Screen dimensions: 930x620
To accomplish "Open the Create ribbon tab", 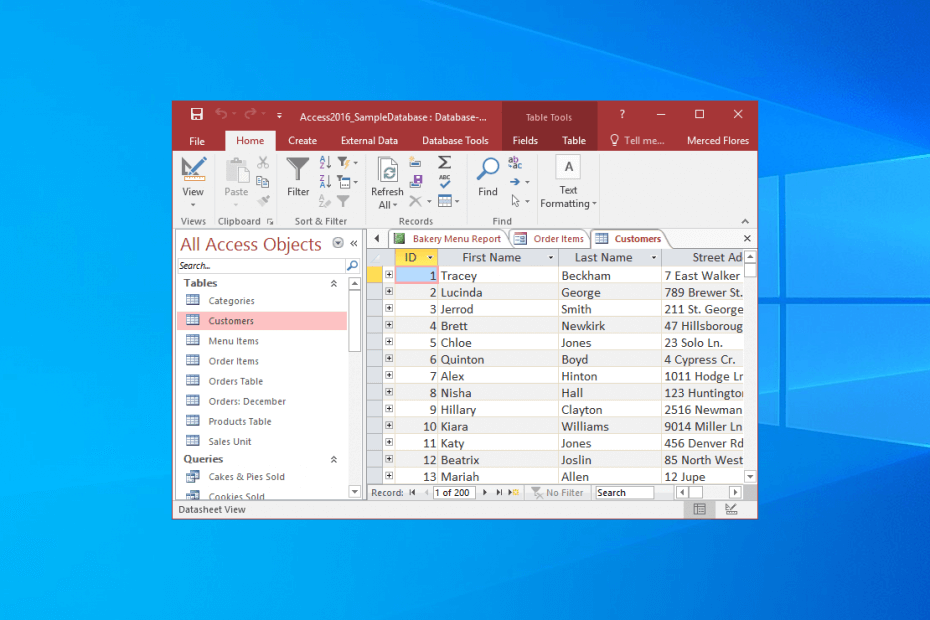I will 302,141.
